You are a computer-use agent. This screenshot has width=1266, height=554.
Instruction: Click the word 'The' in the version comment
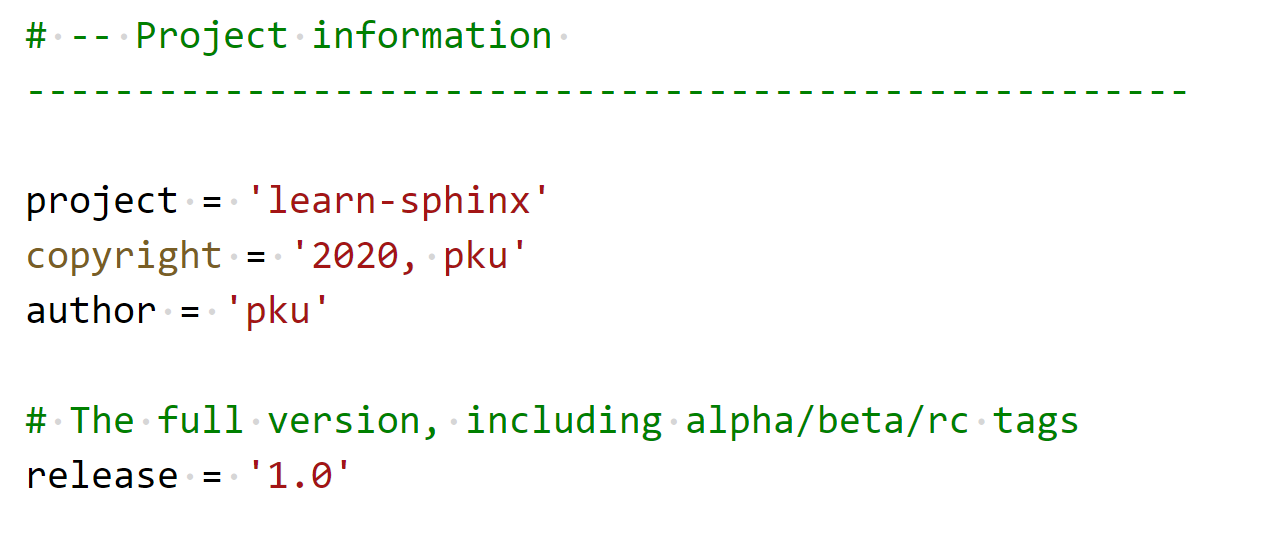102,421
